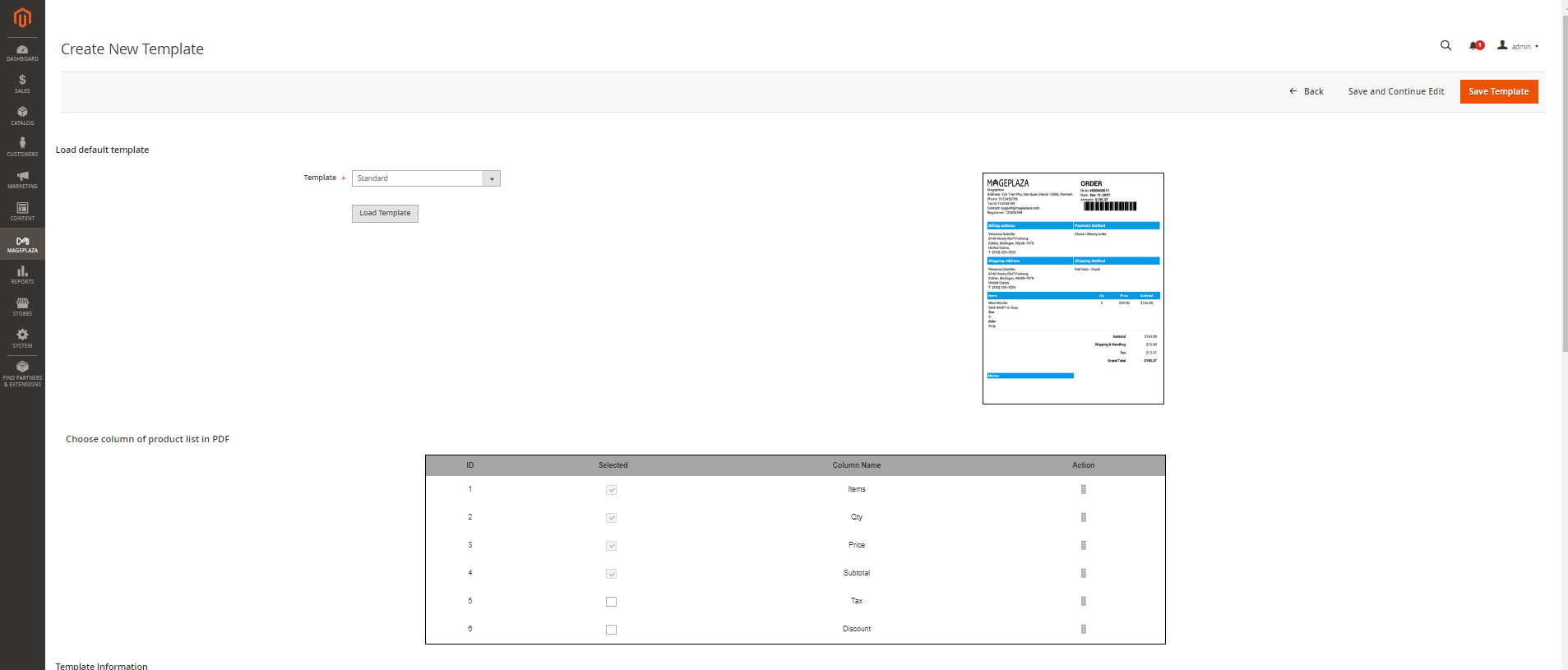
Task: Open the Sales menu icon
Action: tap(22, 84)
